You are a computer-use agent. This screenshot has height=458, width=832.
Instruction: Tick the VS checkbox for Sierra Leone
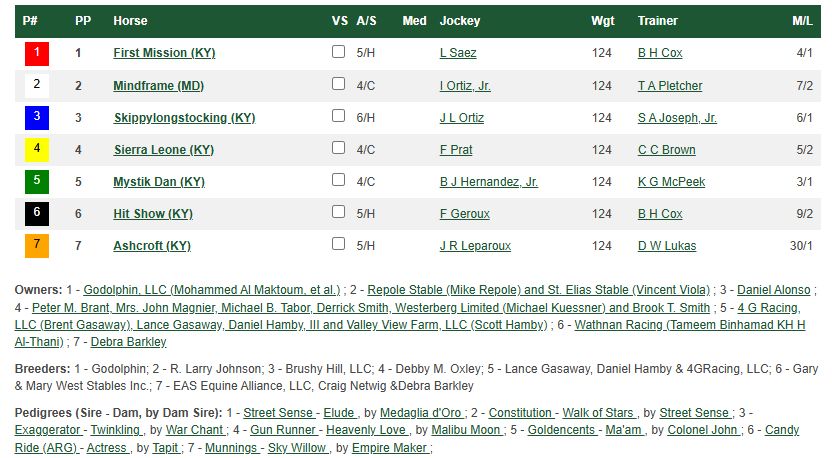338,148
